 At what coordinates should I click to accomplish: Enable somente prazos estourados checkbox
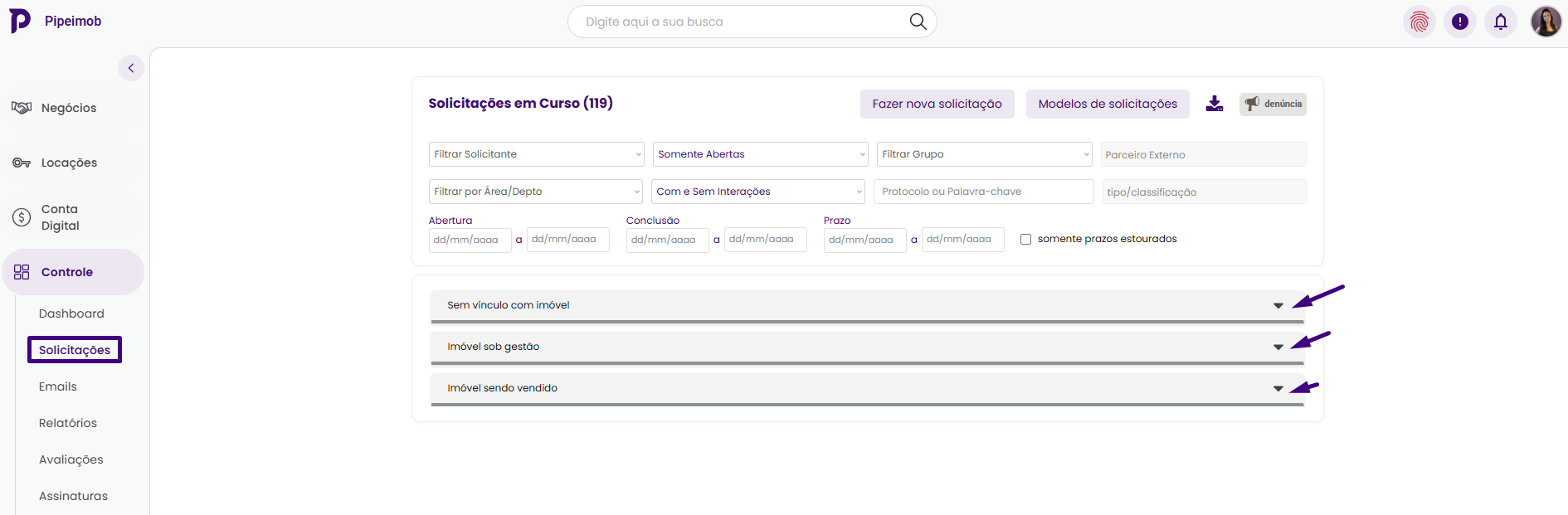click(x=1026, y=239)
